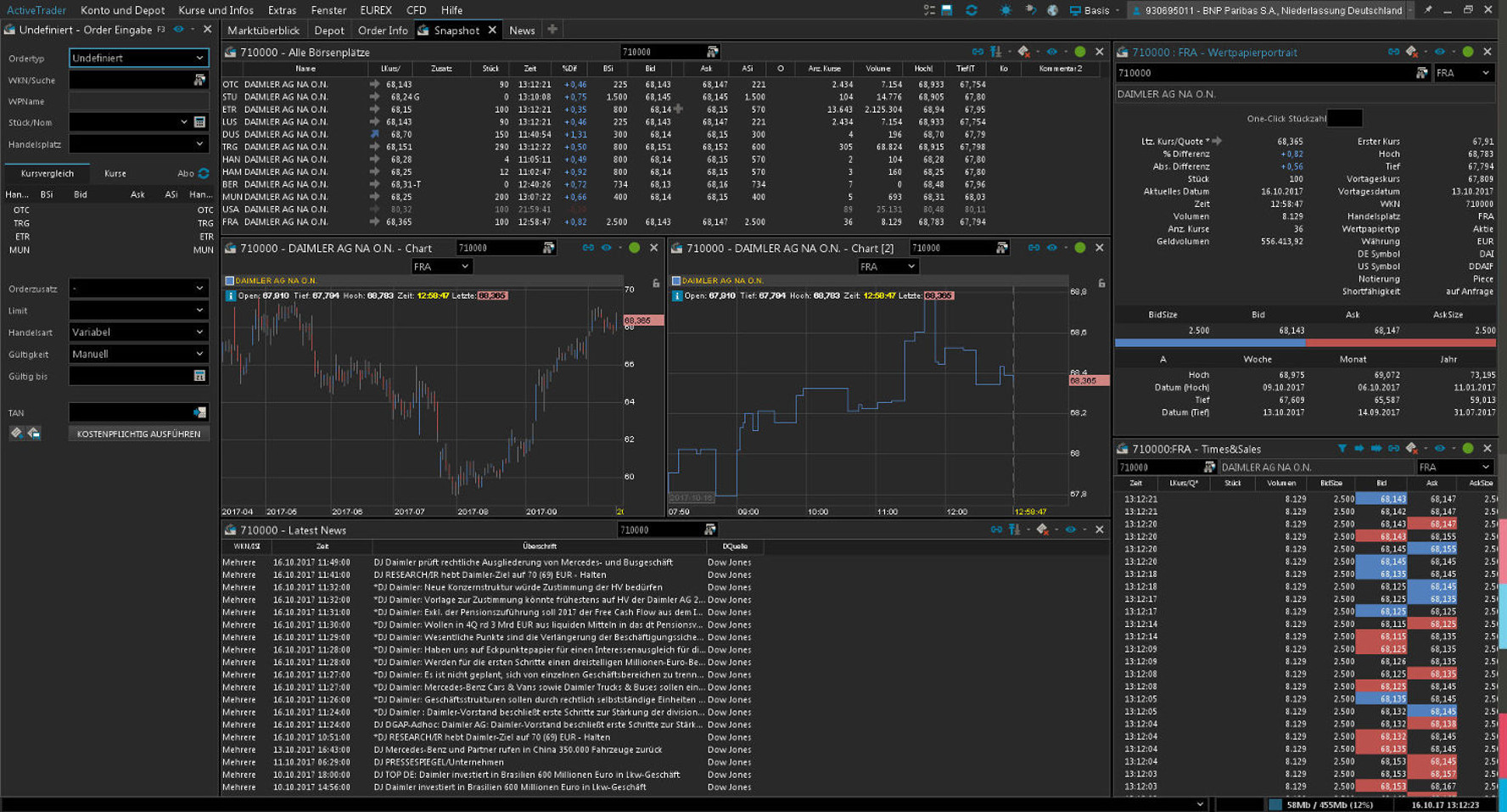Switch to the Depot tab

pyautogui.click(x=329, y=30)
